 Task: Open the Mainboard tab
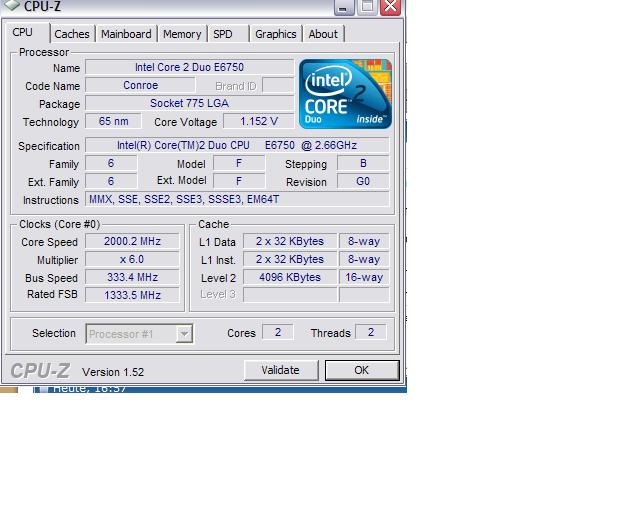(126, 34)
